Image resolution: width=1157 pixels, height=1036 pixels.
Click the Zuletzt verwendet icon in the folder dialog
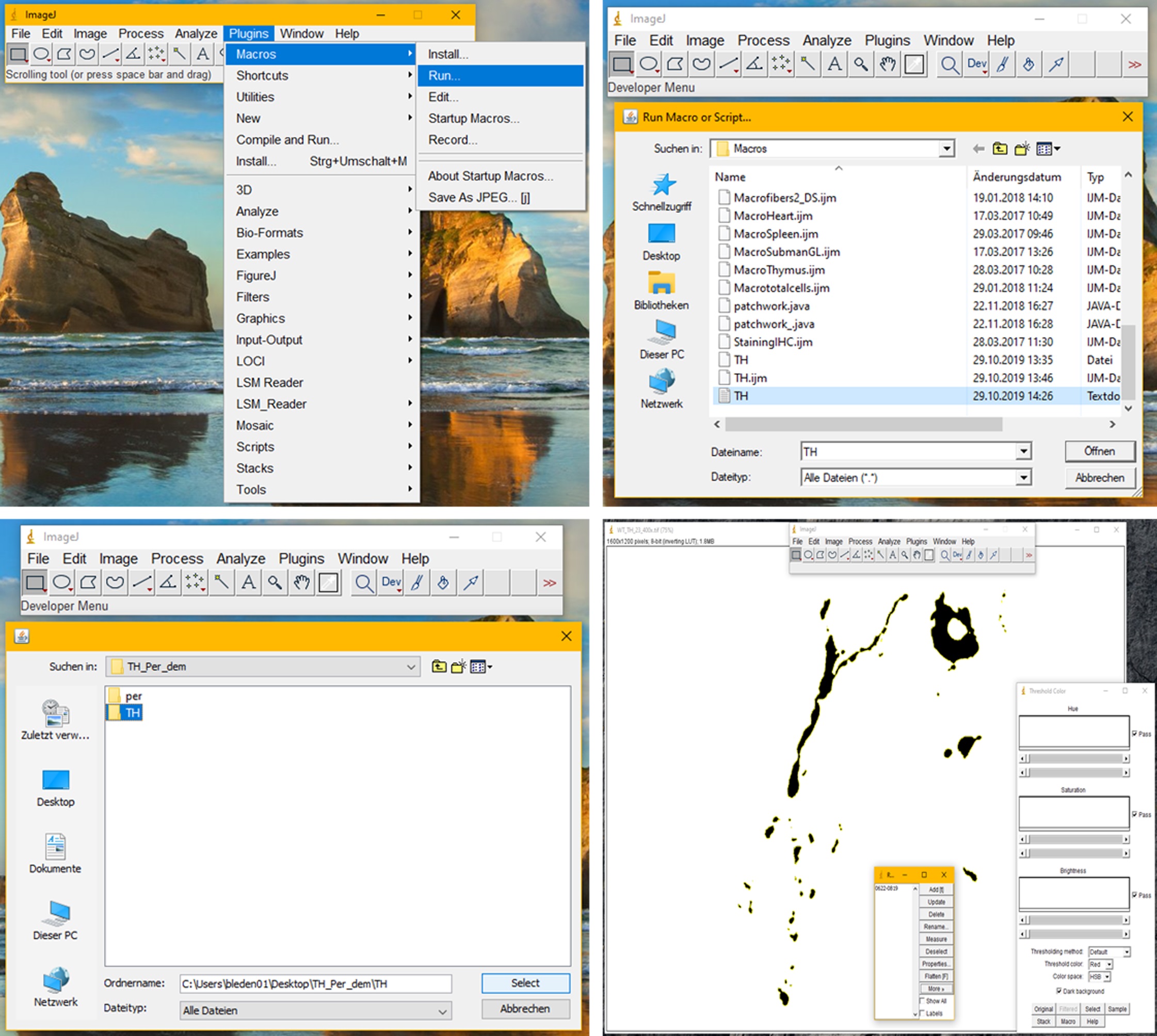point(55,713)
